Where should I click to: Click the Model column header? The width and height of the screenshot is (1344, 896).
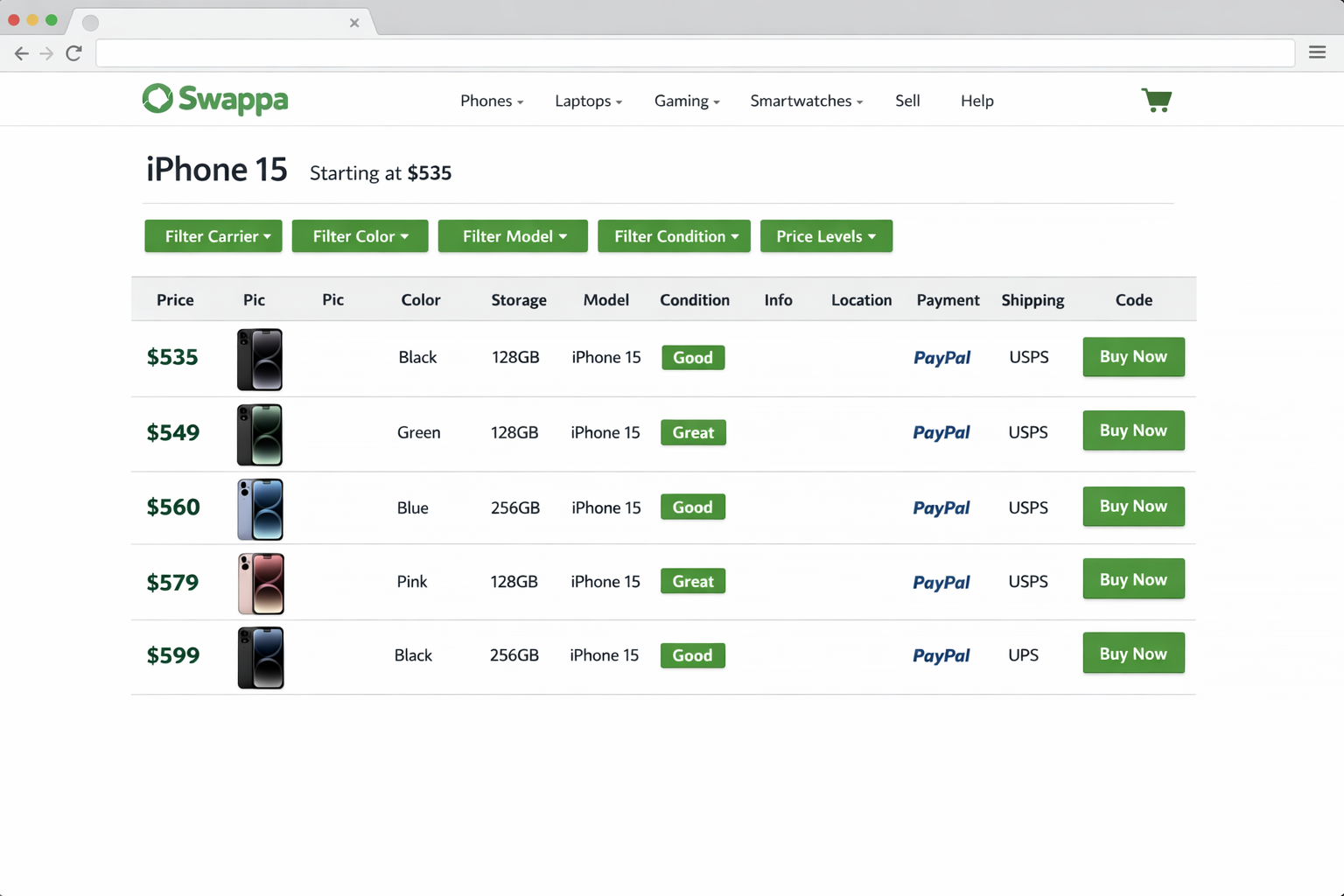pyautogui.click(x=606, y=300)
